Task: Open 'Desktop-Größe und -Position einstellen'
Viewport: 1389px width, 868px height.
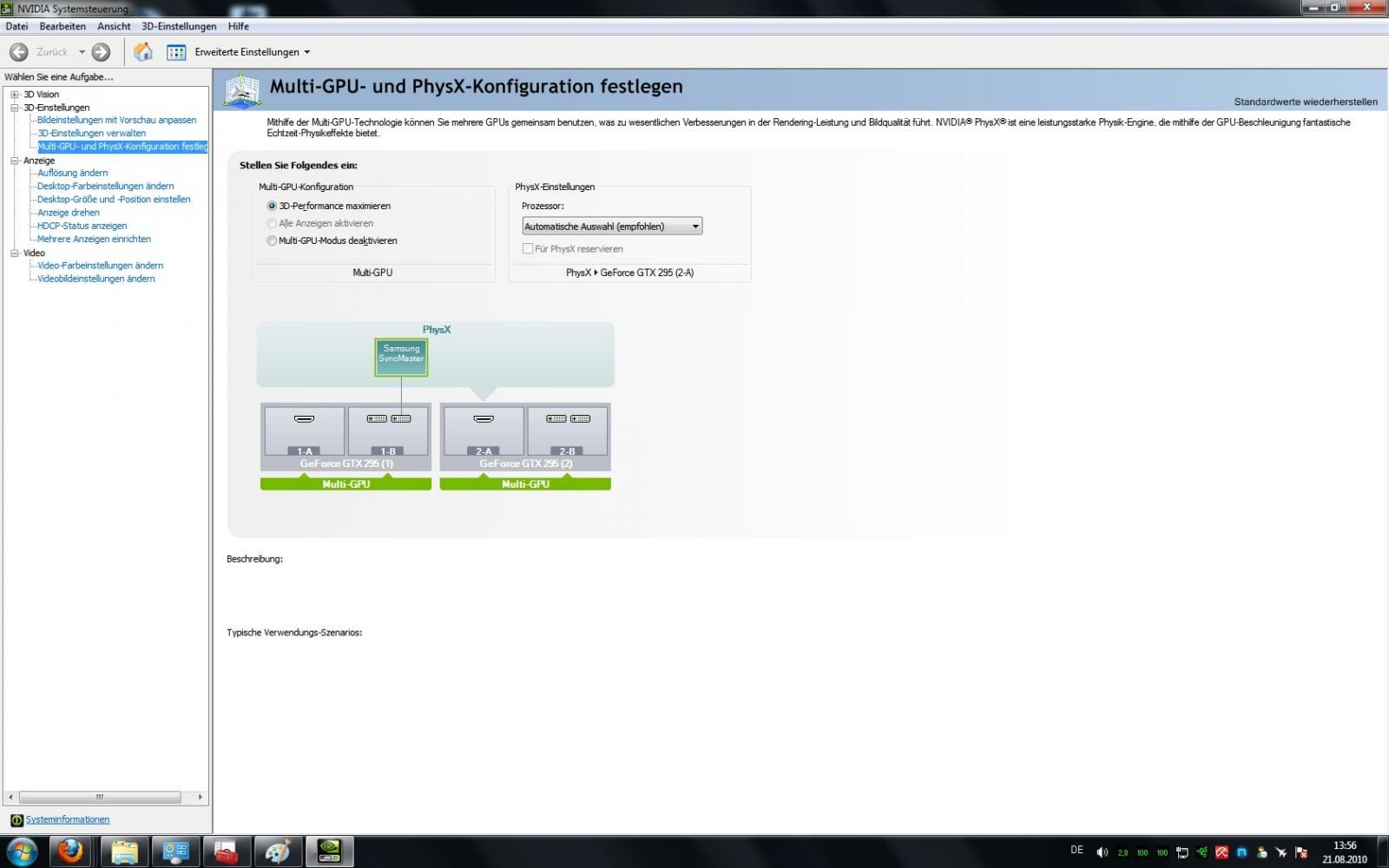Action: point(114,199)
